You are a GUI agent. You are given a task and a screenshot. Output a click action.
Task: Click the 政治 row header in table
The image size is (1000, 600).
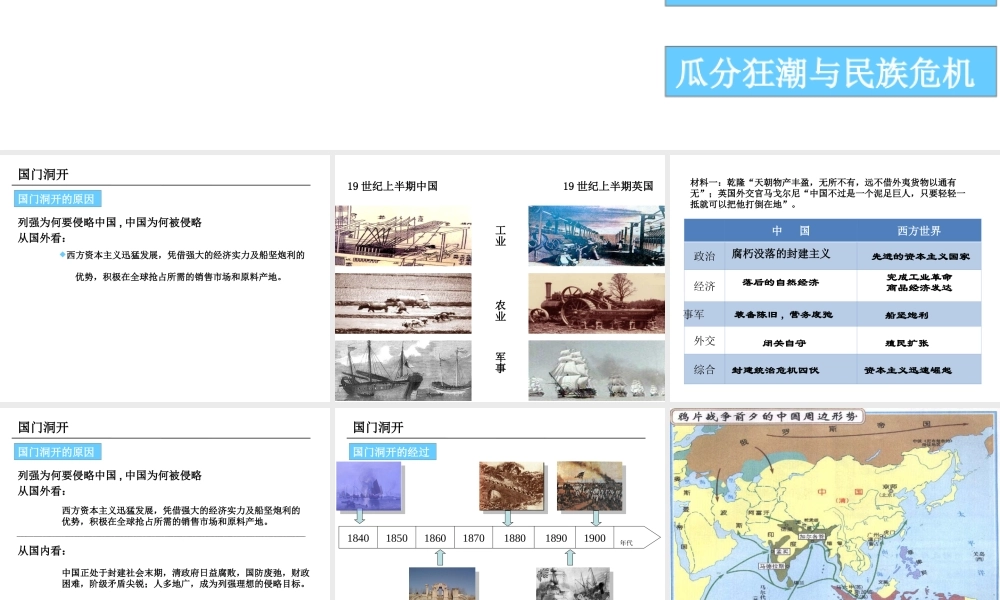coord(705,256)
